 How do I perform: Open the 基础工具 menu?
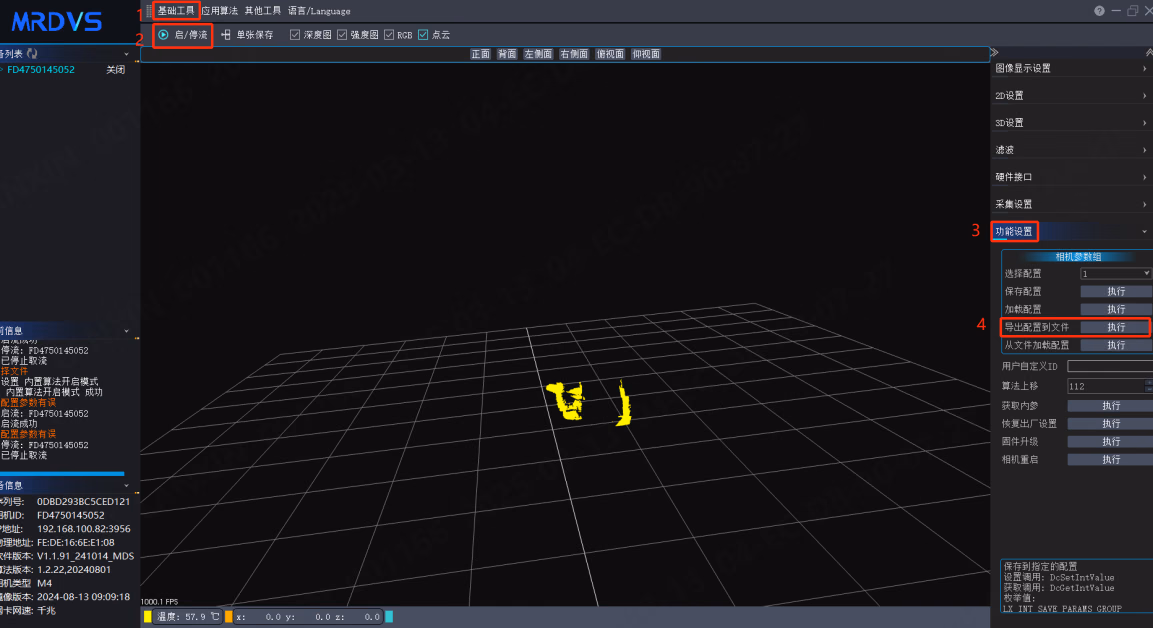click(x=176, y=11)
